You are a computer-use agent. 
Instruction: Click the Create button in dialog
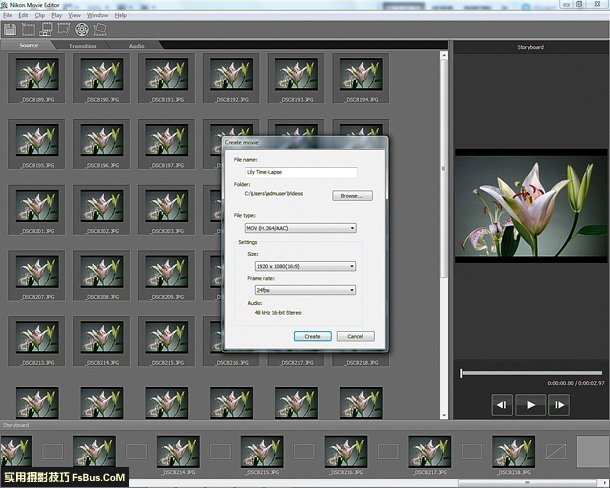coord(312,336)
